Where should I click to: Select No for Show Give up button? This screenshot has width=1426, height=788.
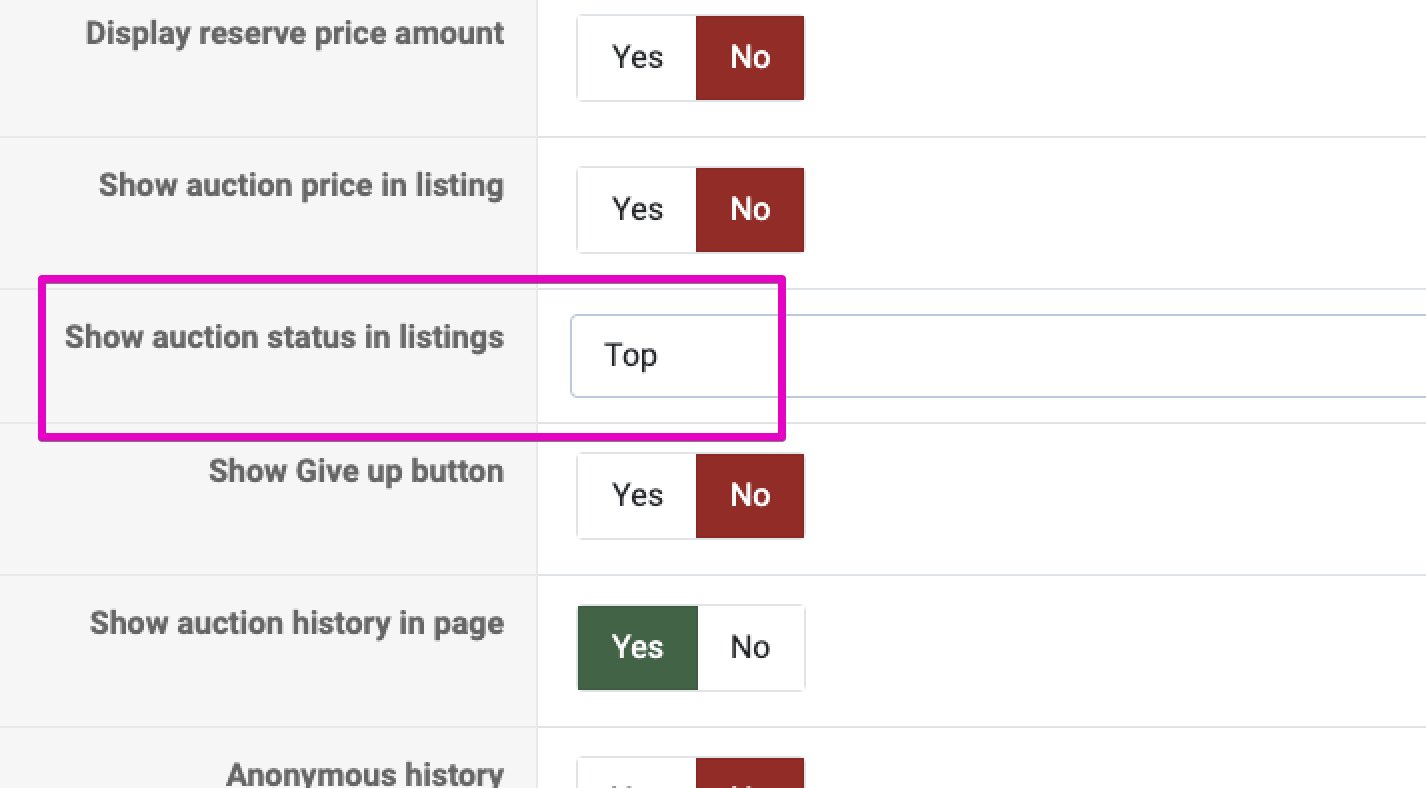point(750,495)
